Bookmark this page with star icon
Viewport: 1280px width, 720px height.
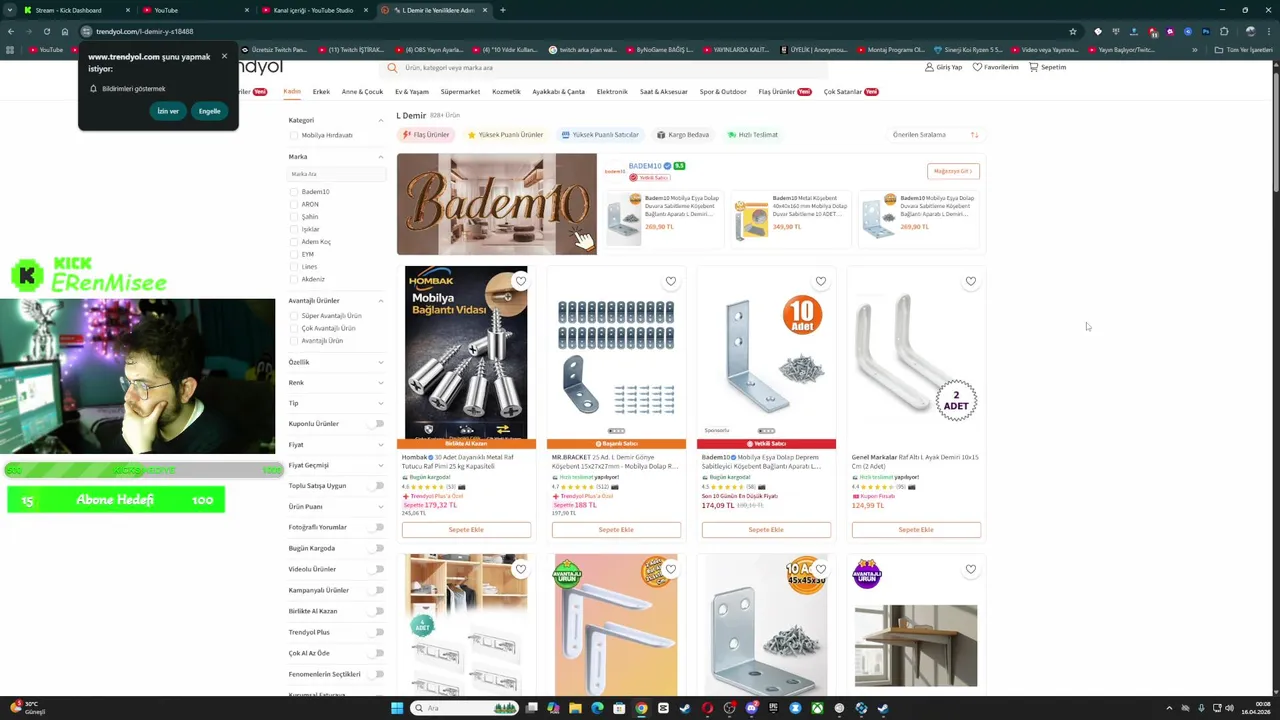1073,31
